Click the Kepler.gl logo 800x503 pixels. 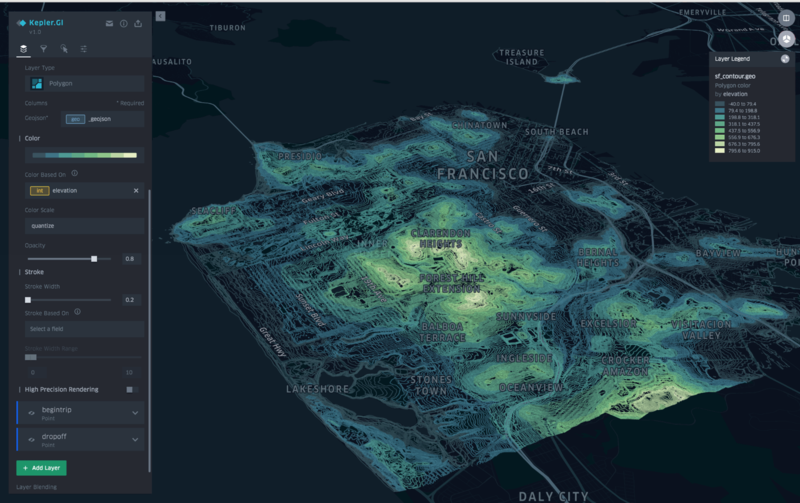click(40, 23)
